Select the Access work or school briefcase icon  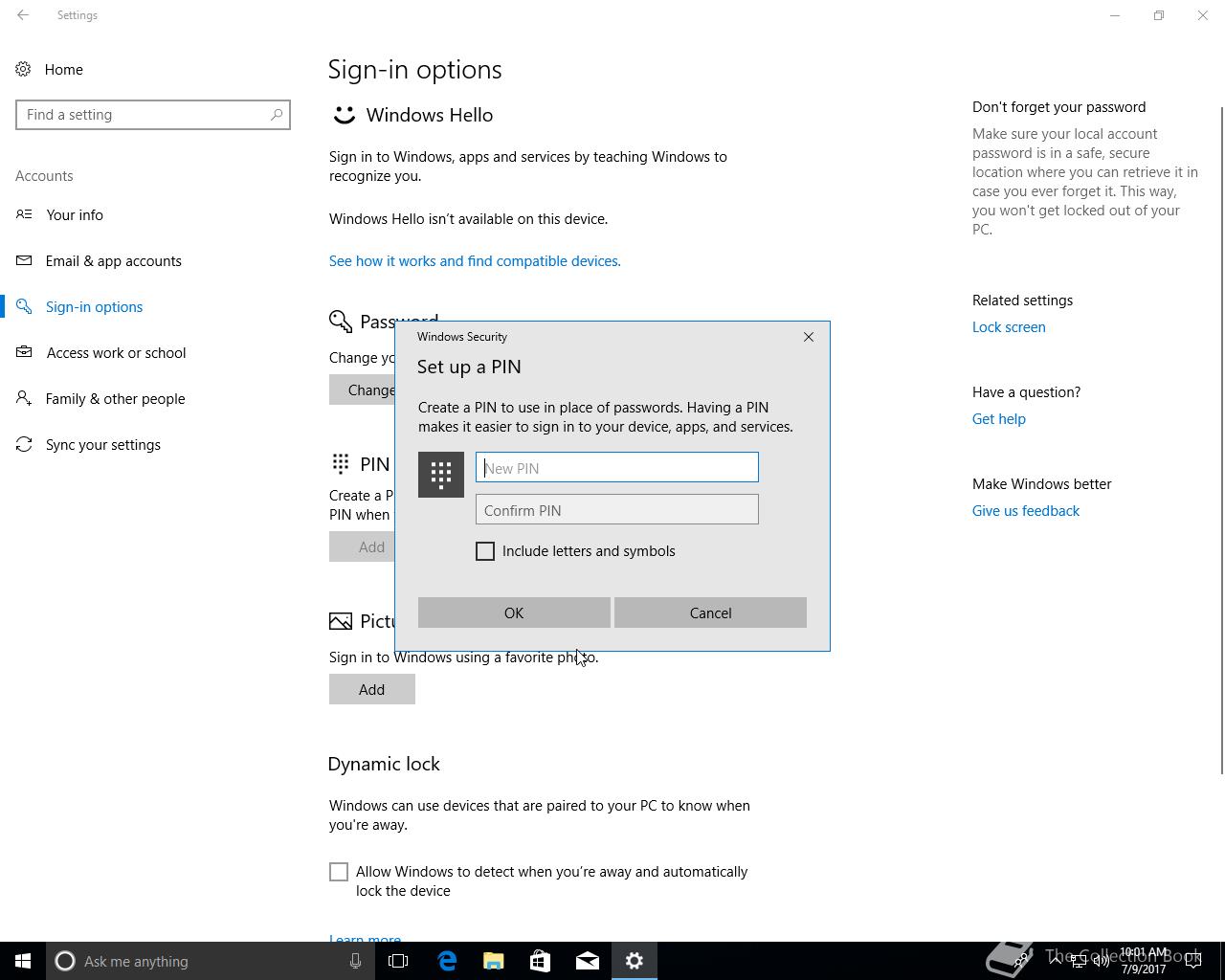coord(24,352)
